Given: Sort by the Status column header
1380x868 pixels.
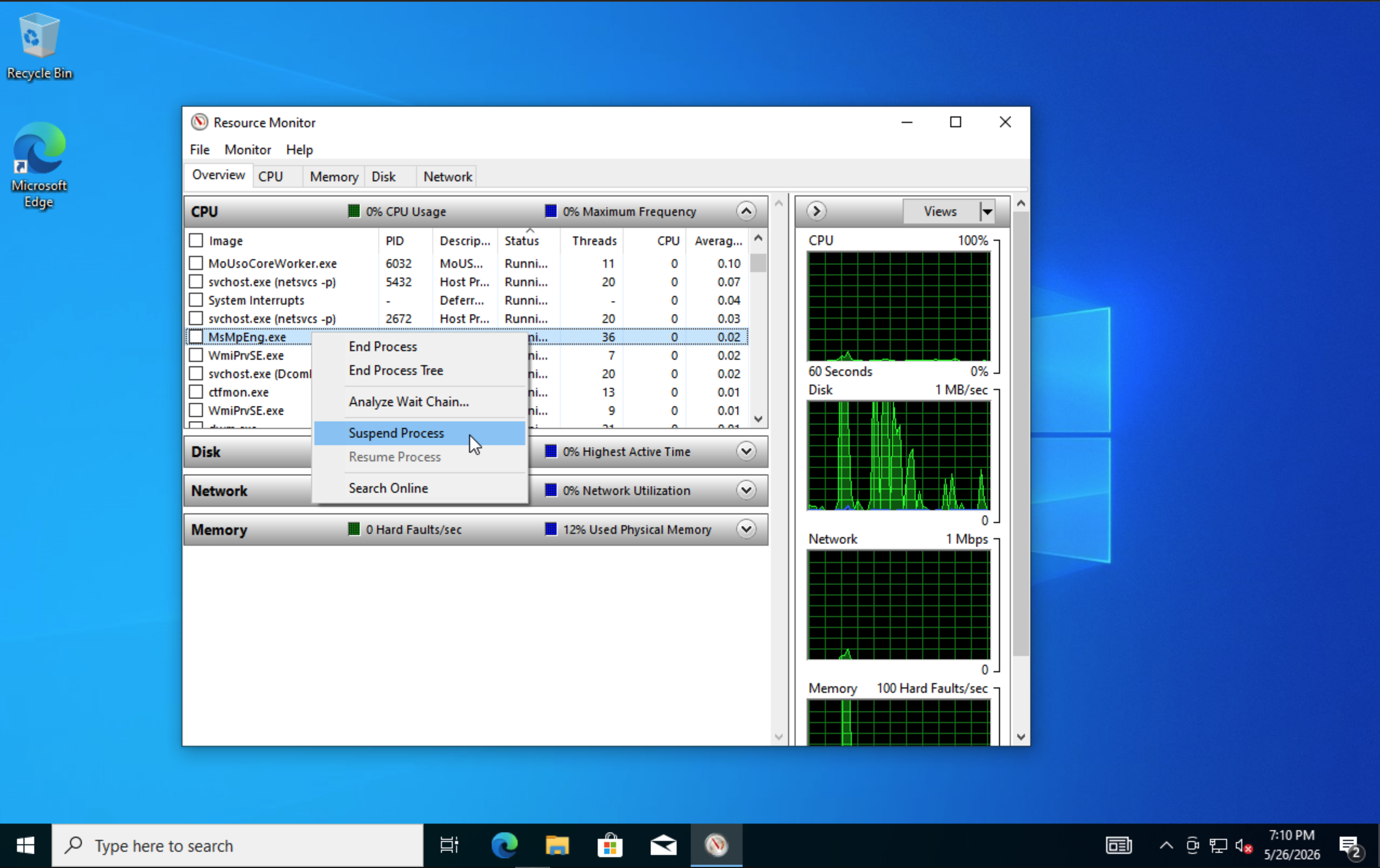Looking at the screenshot, I should pyautogui.click(x=528, y=241).
